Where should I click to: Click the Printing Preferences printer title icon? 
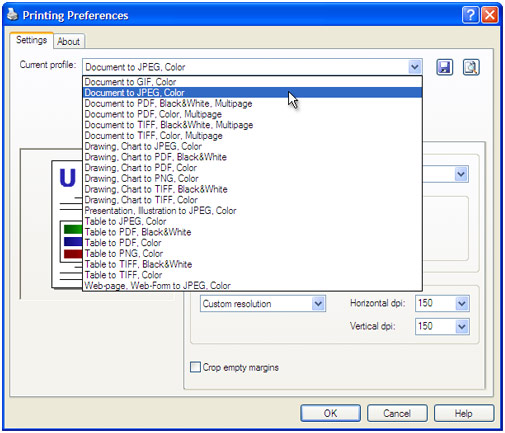[x=13, y=14]
